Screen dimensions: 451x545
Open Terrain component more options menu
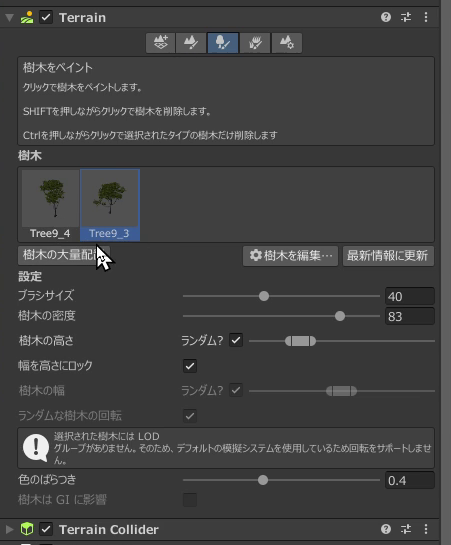pyautogui.click(x=426, y=17)
